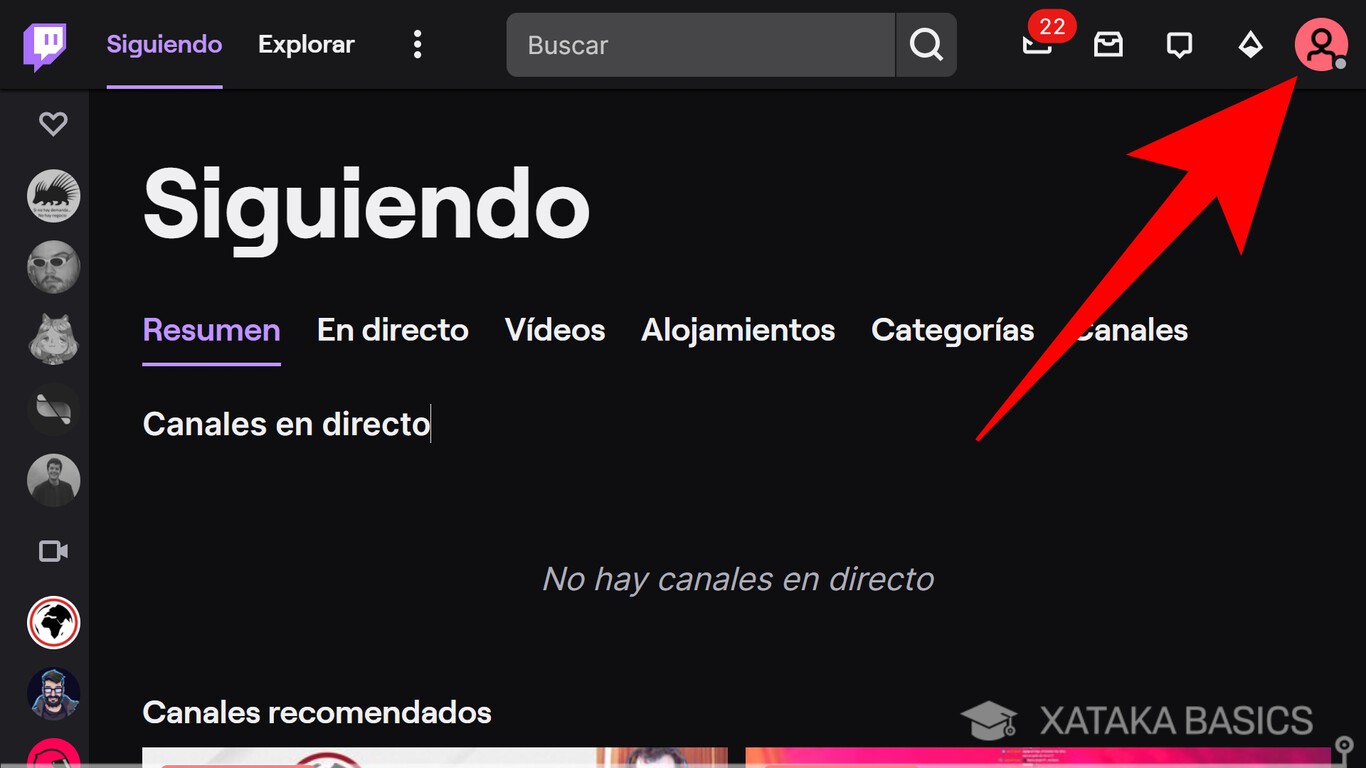Image resolution: width=1366 pixels, height=768 pixels.
Task: Select the Canales tab
Action: [1133, 330]
